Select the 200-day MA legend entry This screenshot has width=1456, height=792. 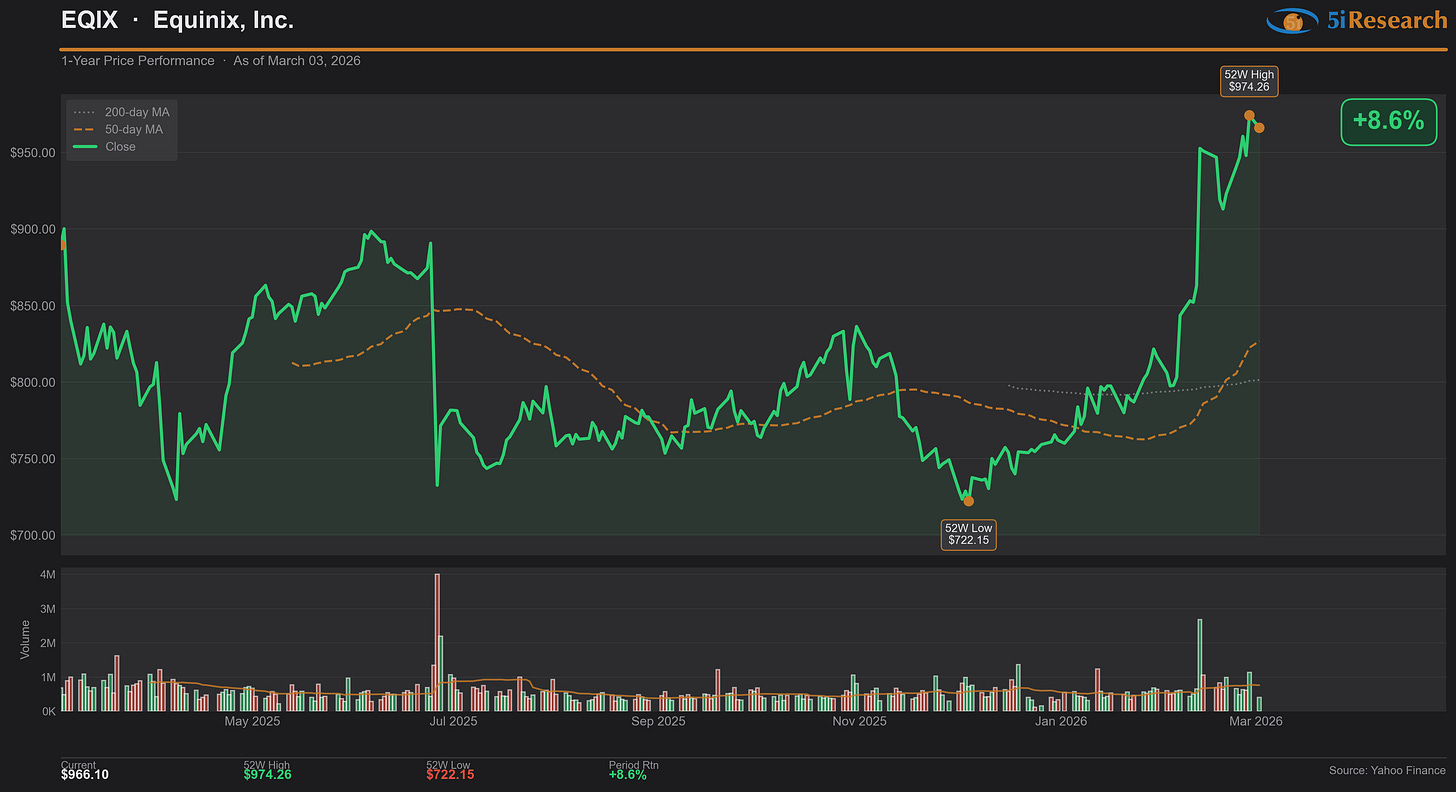[x=120, y=112]
